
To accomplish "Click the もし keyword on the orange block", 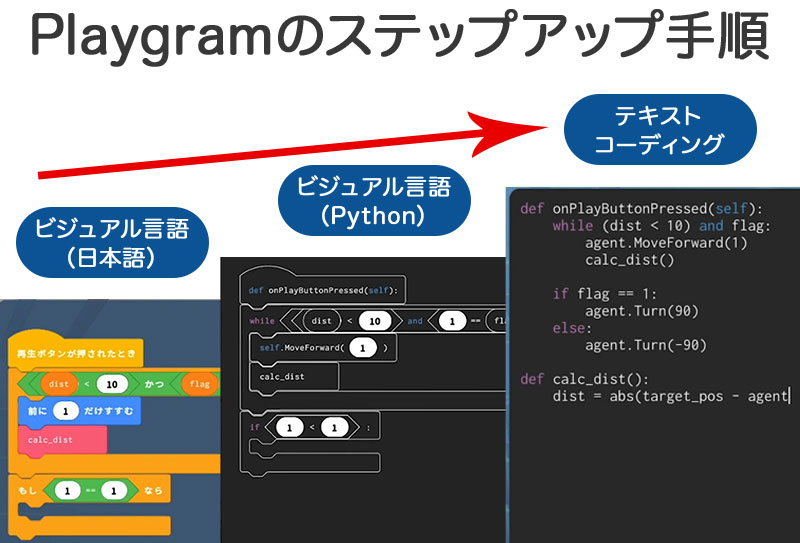I will (x=28, y=490).
